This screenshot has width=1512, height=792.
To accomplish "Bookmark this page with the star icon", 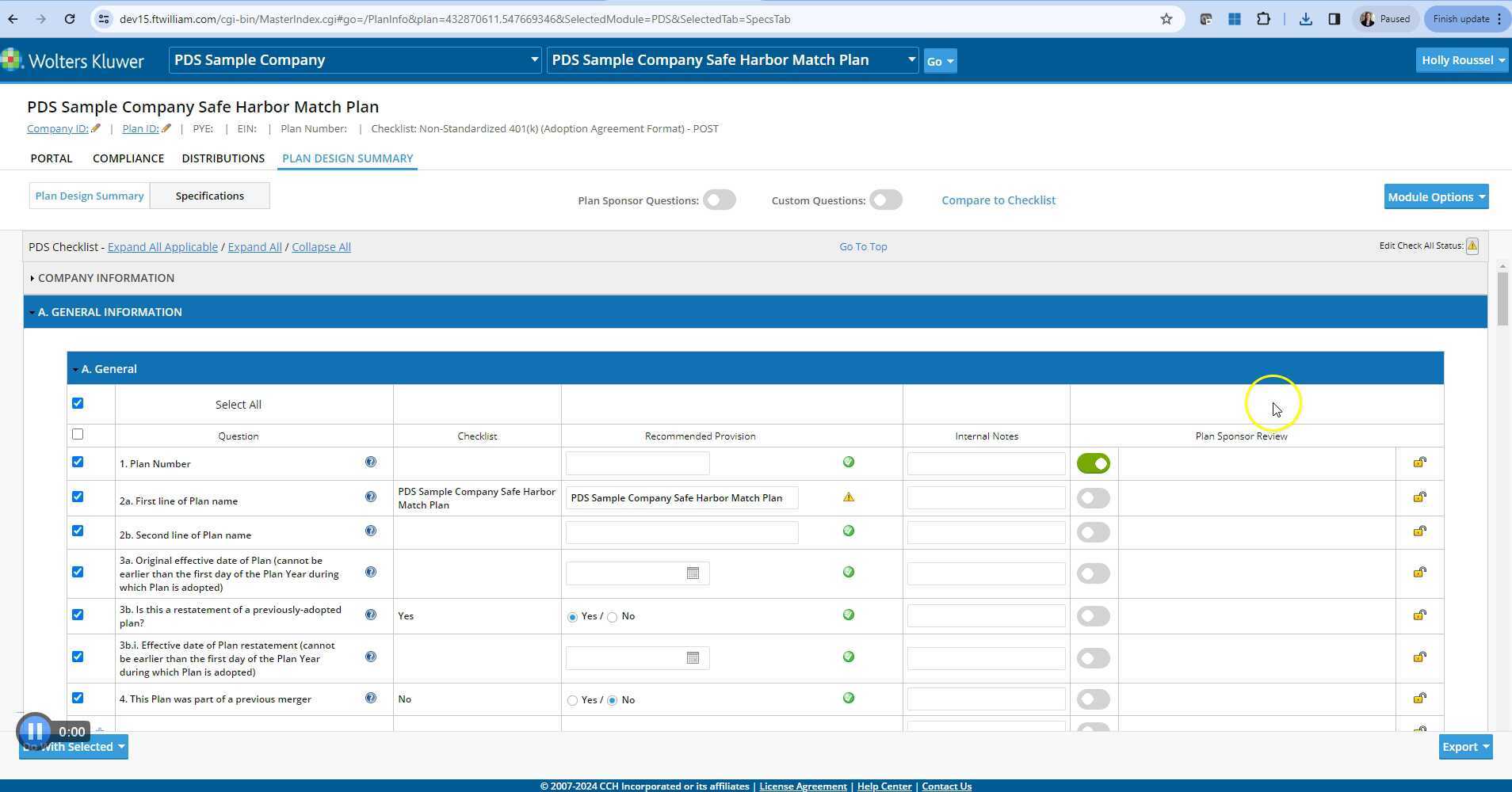I will pos(1166,19).
